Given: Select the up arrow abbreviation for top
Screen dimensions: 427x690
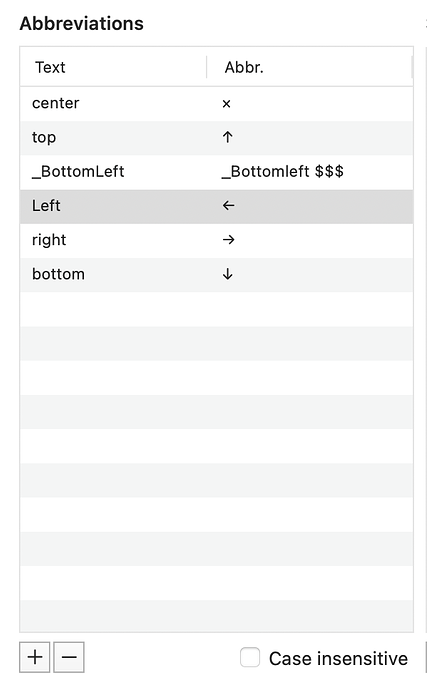Looking at the screenshot, I should pos(227,137).
